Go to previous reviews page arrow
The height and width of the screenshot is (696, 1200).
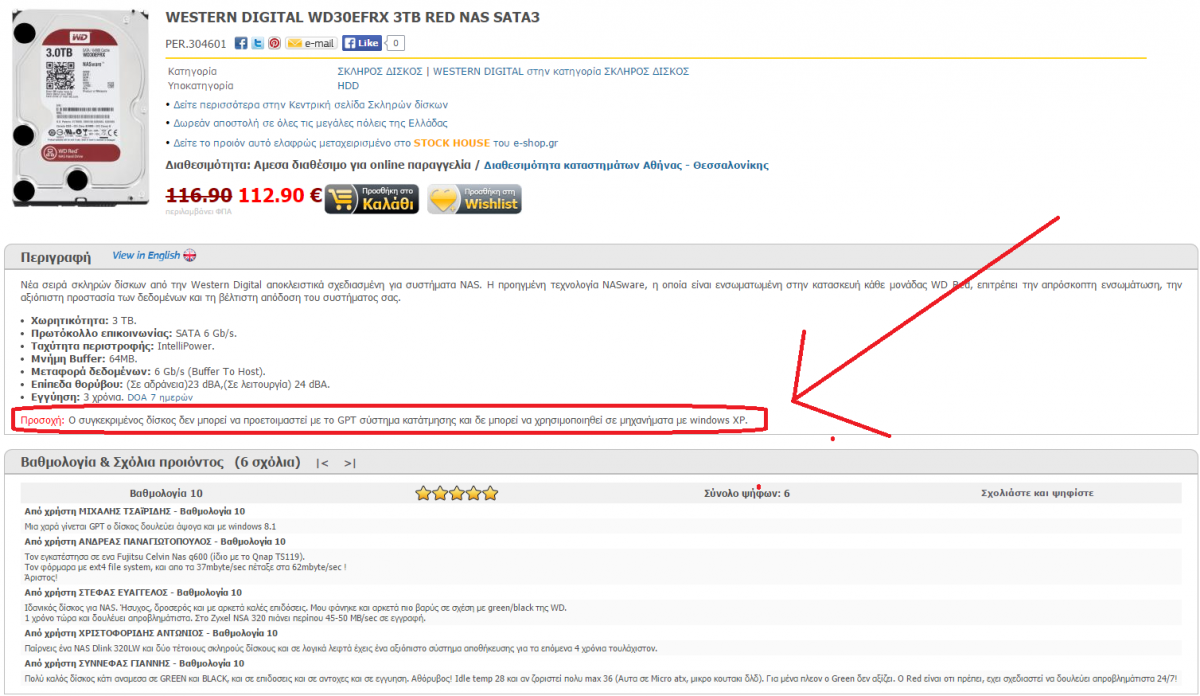[322, 463]
